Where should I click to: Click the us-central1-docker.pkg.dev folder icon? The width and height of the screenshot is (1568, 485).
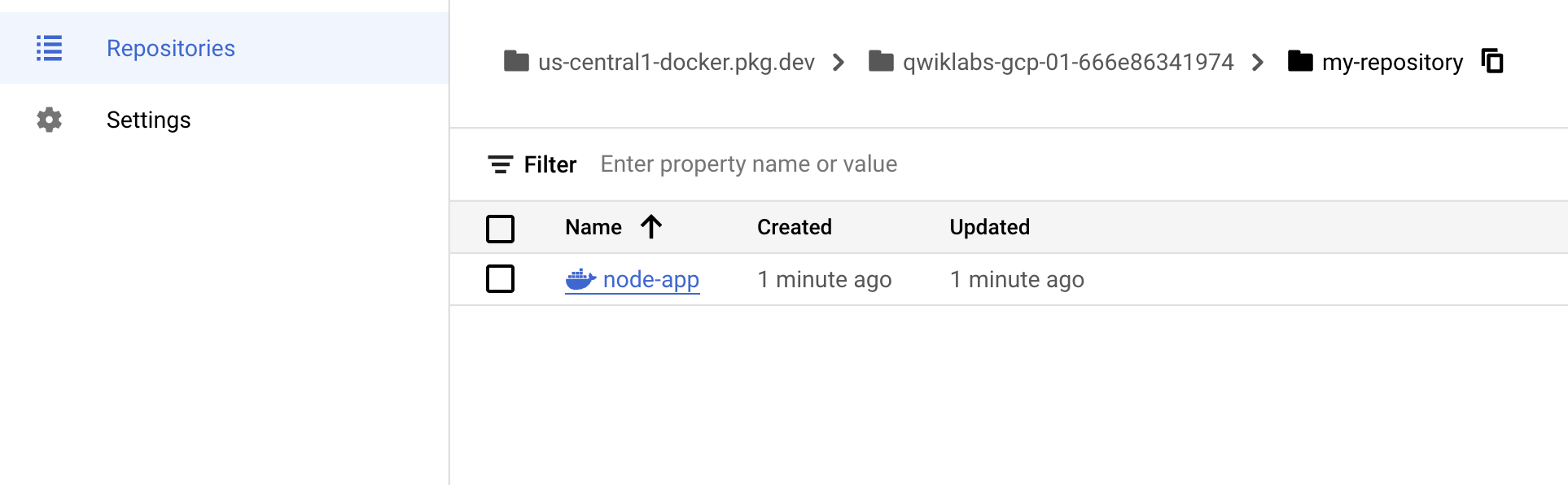click(x=516, y=61)
